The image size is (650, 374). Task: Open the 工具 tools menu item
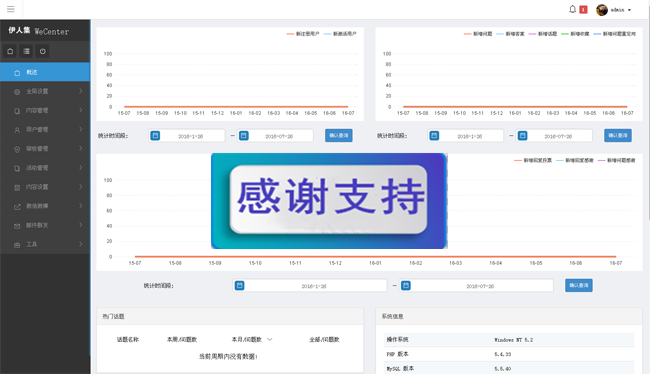coord(45,244)
